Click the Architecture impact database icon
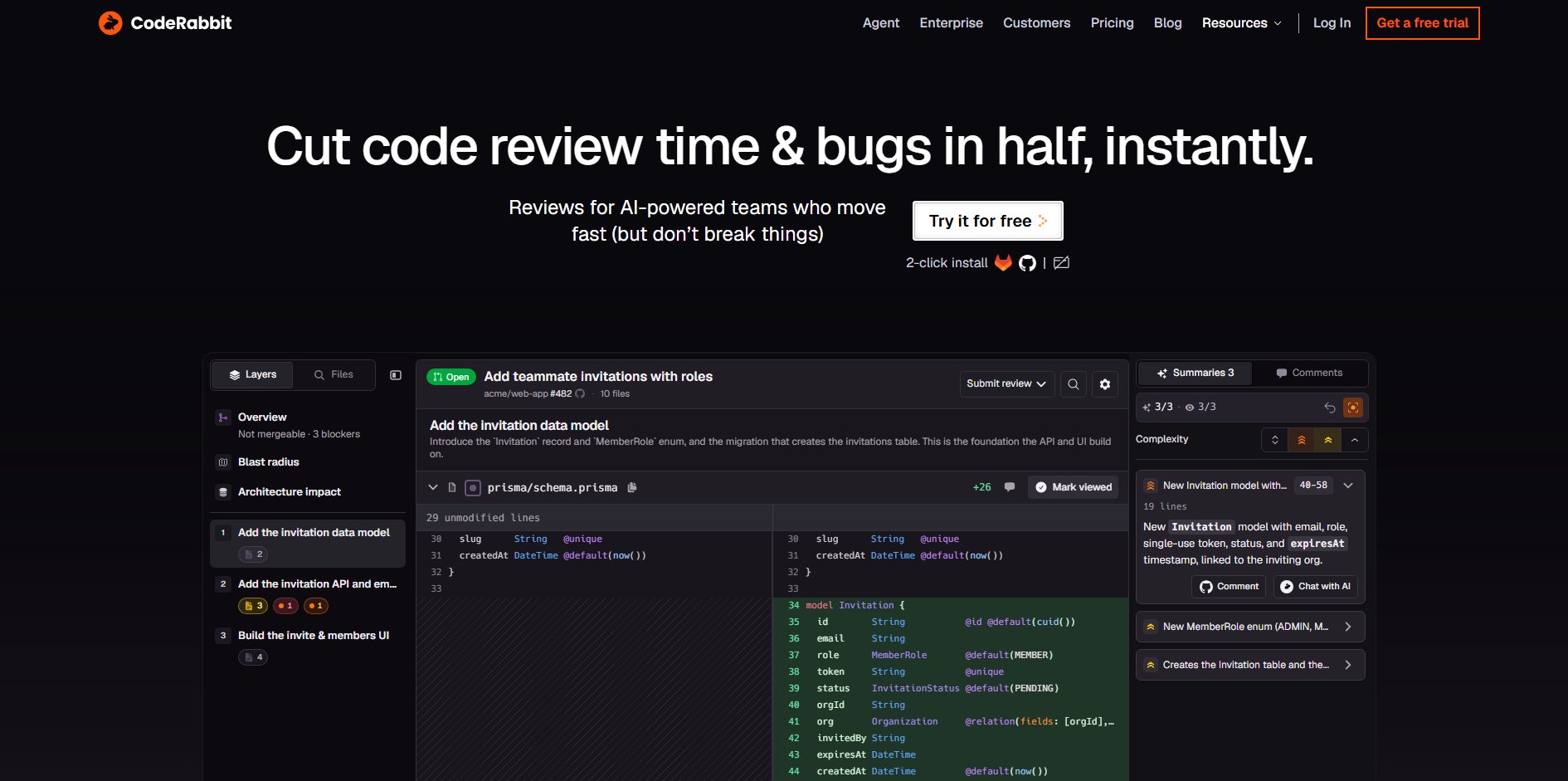This screenshot has width=1568, height=781. (x=223, y=492)
